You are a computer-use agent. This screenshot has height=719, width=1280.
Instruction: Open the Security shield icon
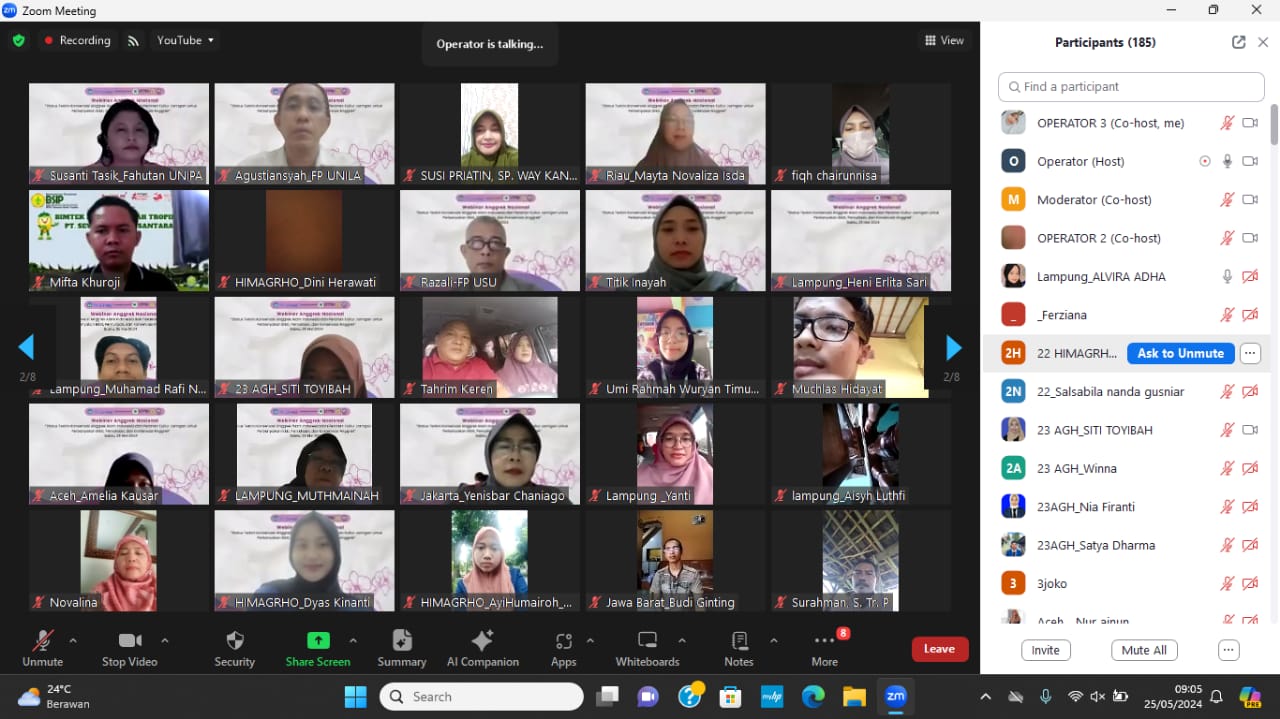(x=235, y=641)
